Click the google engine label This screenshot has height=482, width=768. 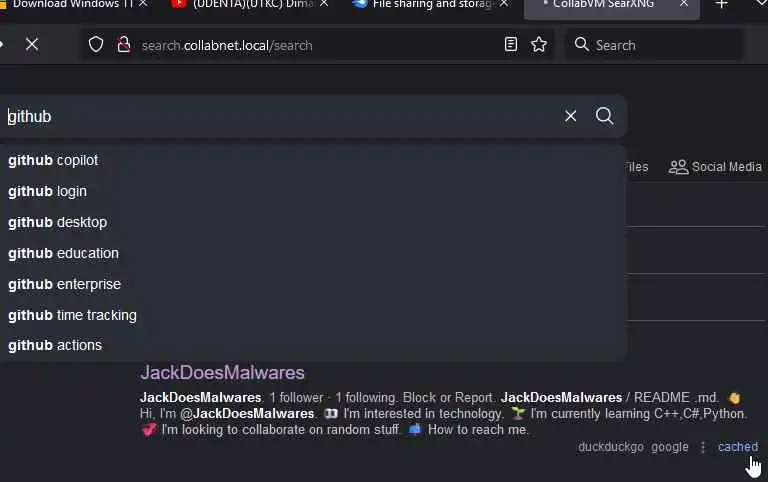point(670,447)
